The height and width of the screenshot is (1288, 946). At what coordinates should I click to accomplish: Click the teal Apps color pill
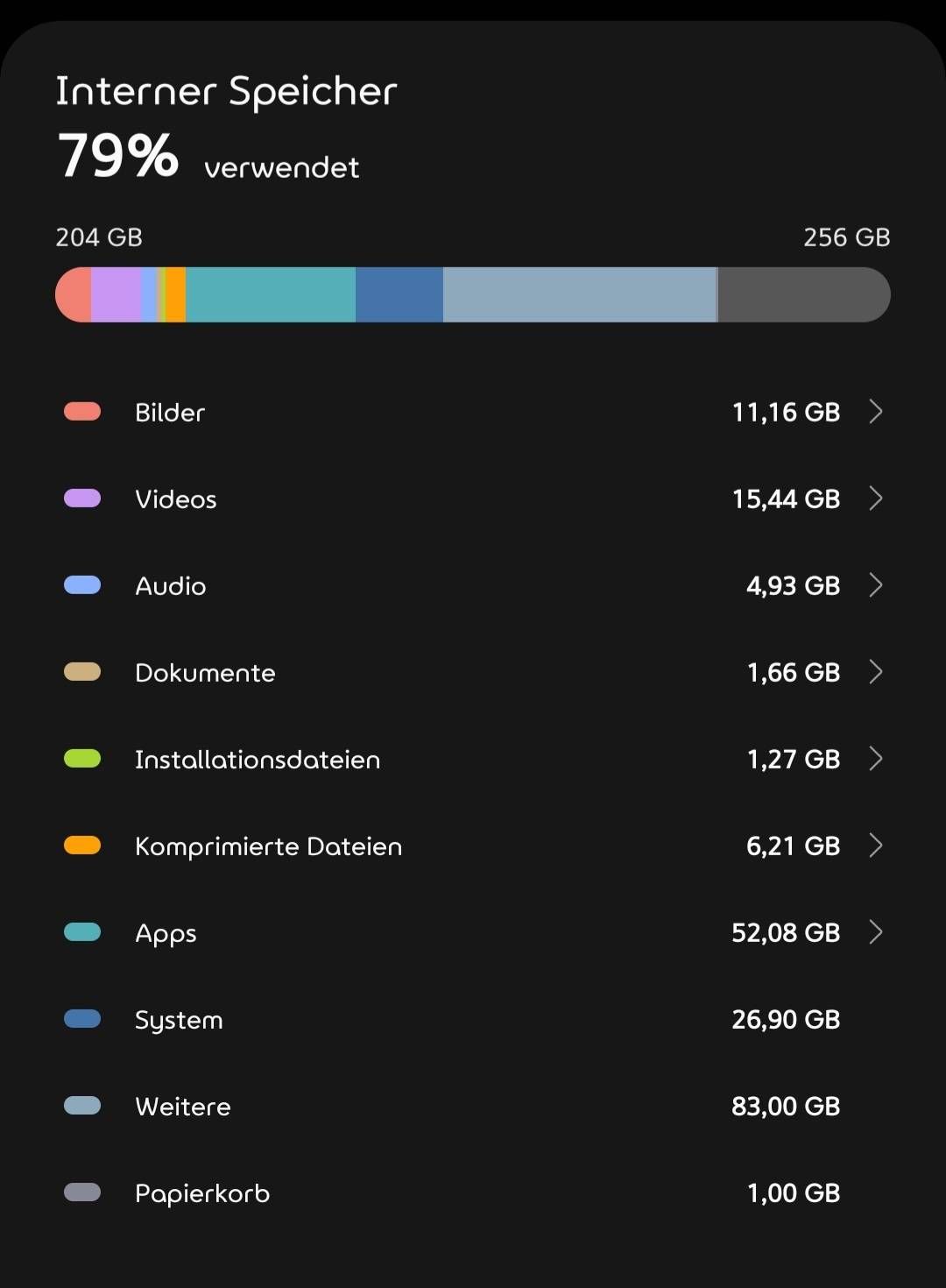[82, 932]
